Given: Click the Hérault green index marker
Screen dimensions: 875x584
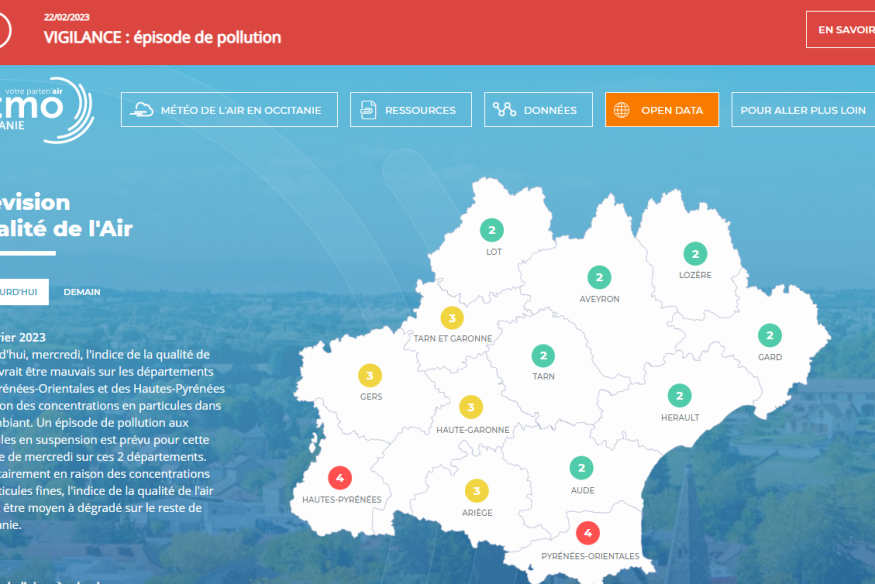Looking at the screenshot, I should (679, 396).
